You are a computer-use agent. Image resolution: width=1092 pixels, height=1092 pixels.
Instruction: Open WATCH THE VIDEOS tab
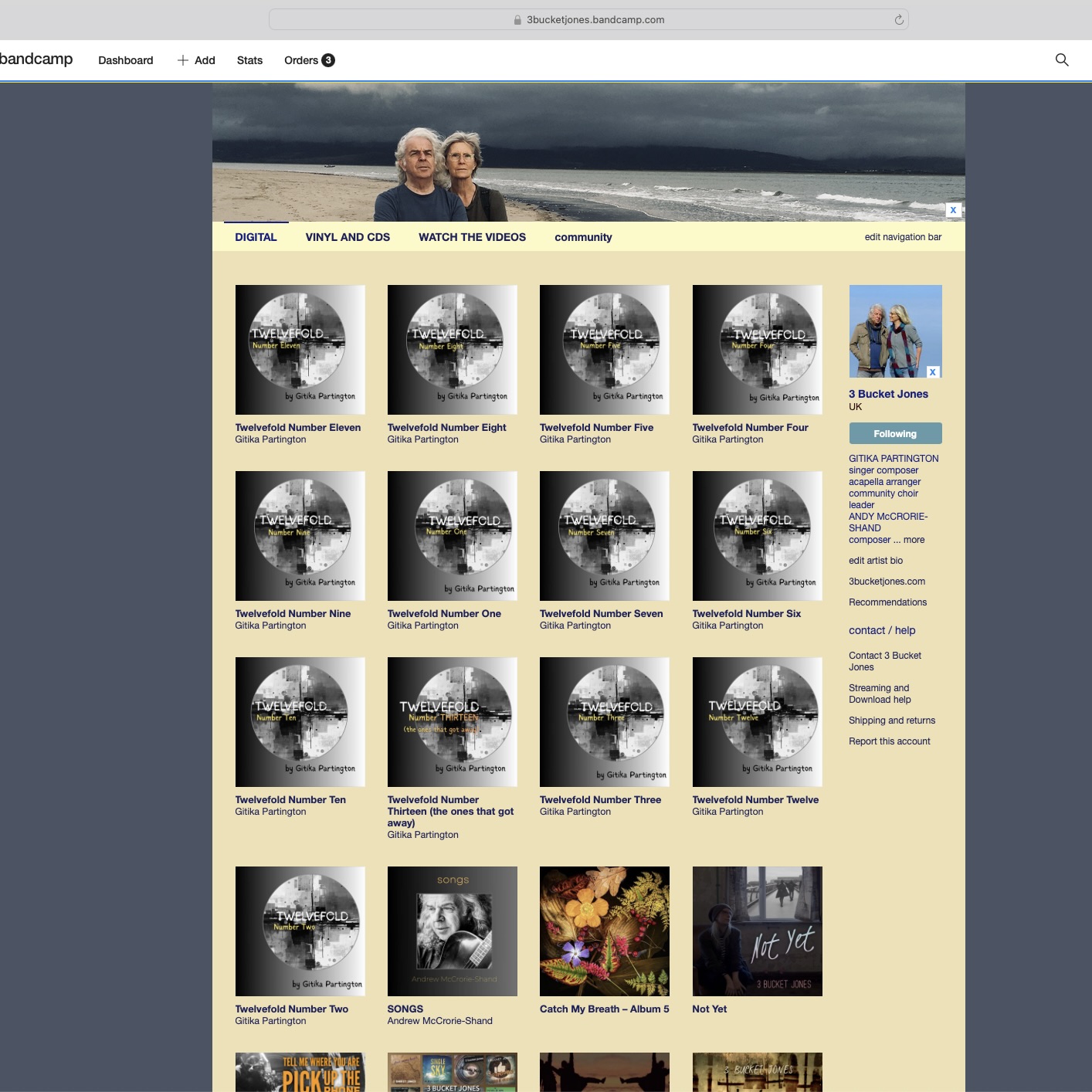pos(472,237)
